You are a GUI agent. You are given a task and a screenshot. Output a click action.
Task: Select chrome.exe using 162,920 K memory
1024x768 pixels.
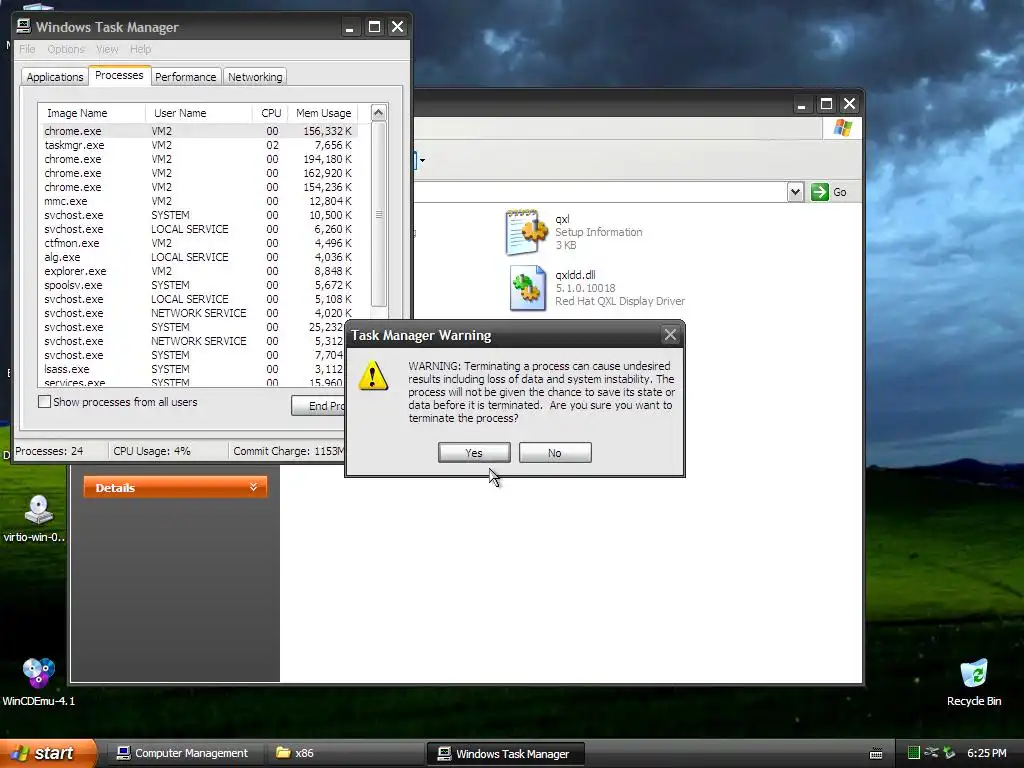pyautogui.click(x=198, y=173)
